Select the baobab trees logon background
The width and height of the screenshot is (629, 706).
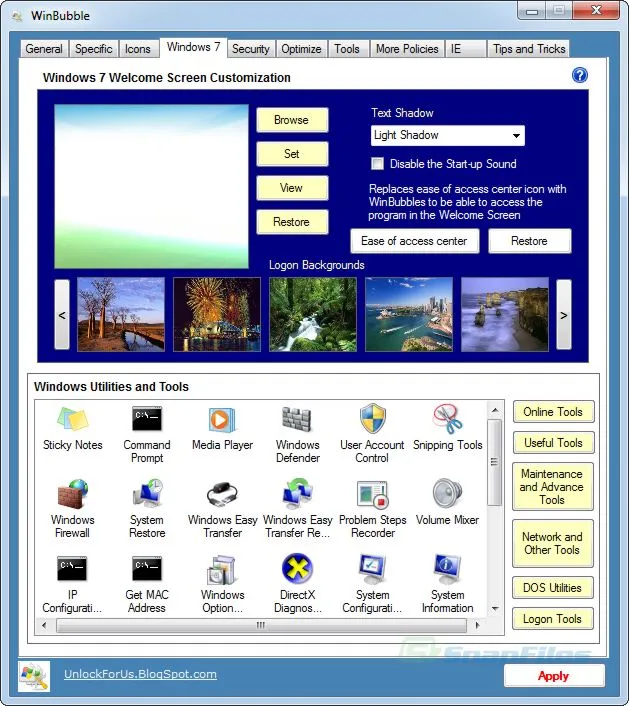[121, 314]
